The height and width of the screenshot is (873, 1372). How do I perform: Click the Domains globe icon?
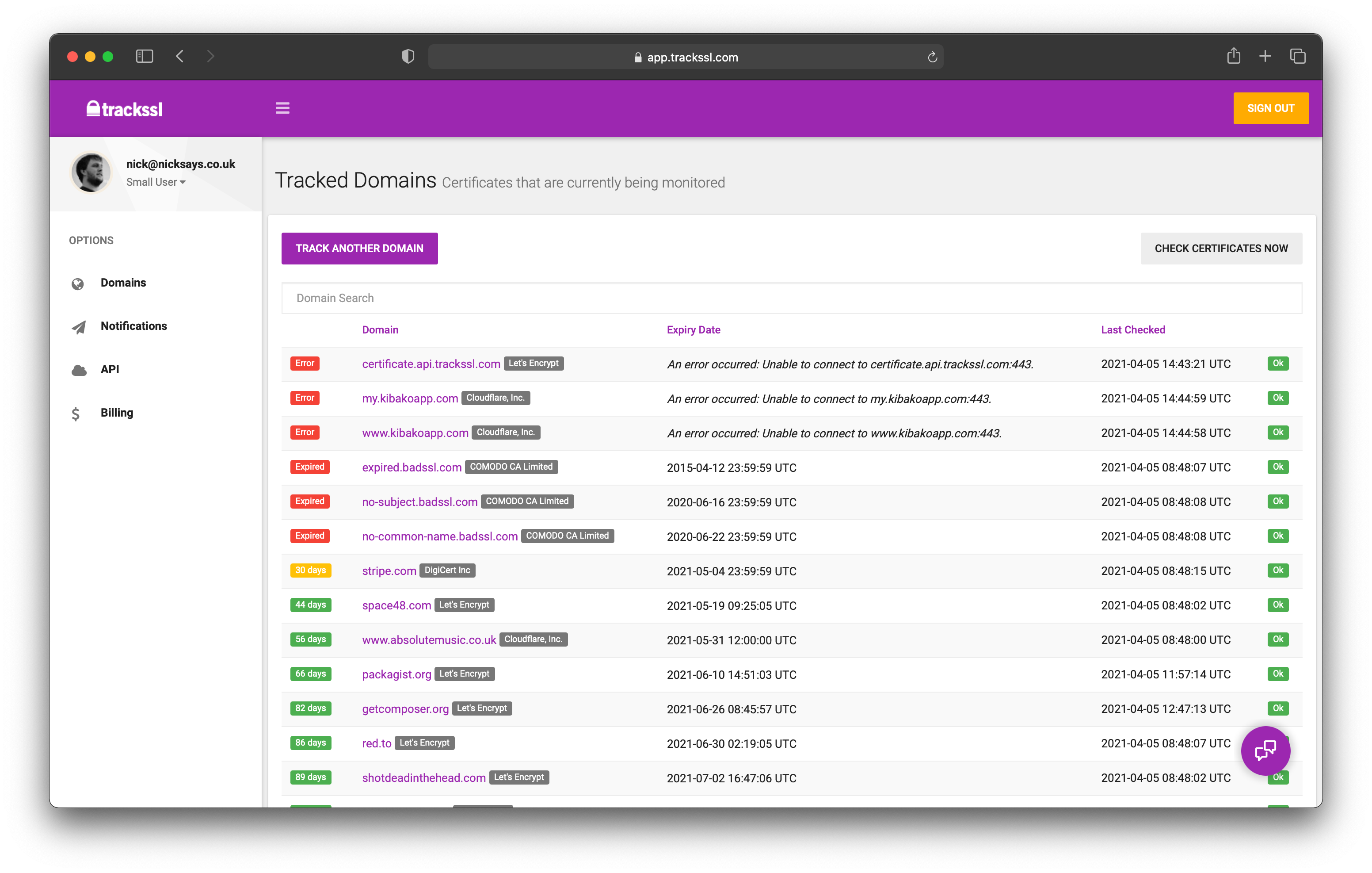tap(78, 284)
